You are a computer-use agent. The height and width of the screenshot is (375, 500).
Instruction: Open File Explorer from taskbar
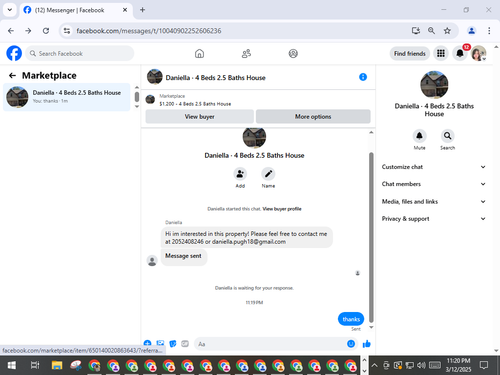coord(57,365)
